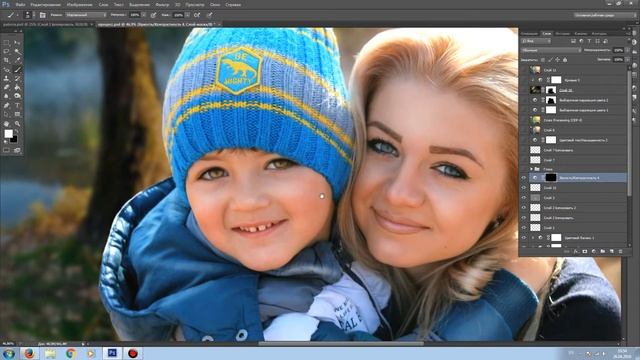Open Google Chrome from the taskbar
640x360 pixels.
click(71, 353)
